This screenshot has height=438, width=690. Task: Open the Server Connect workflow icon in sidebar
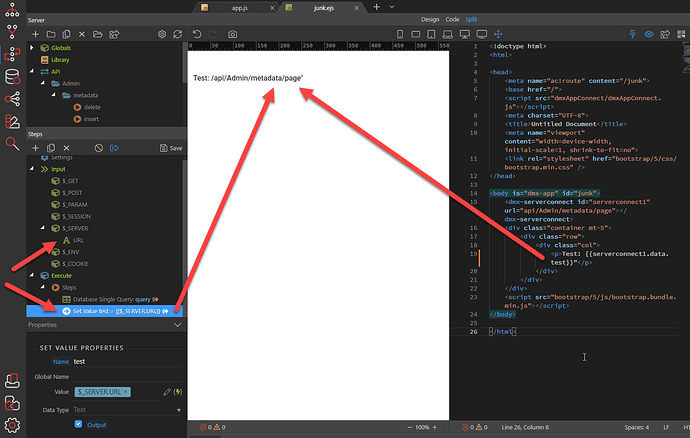point(12,55)
